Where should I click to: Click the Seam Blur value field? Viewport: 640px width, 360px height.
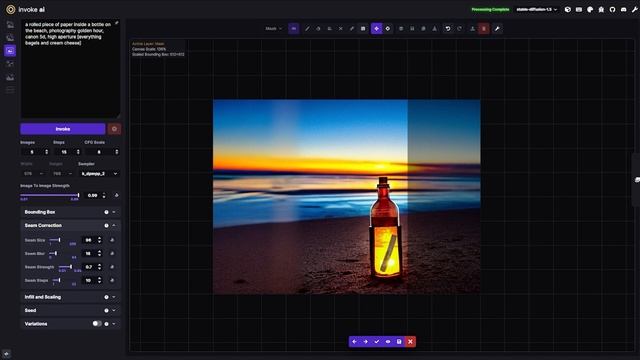pyautogui.click(x=92, y=253)
